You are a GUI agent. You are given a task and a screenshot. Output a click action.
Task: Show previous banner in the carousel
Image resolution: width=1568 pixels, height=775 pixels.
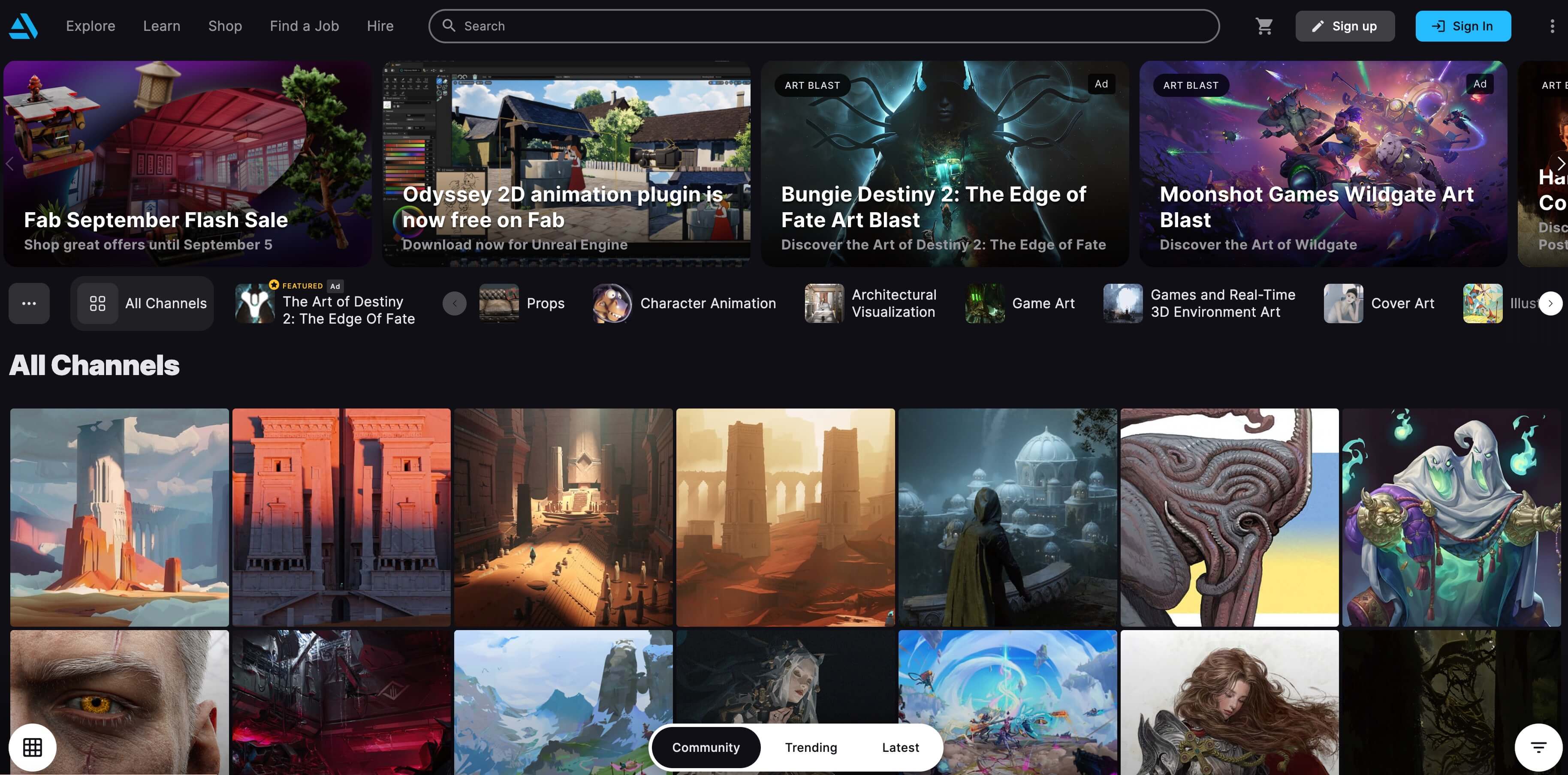pyautogui.click(x=10, y=163)
